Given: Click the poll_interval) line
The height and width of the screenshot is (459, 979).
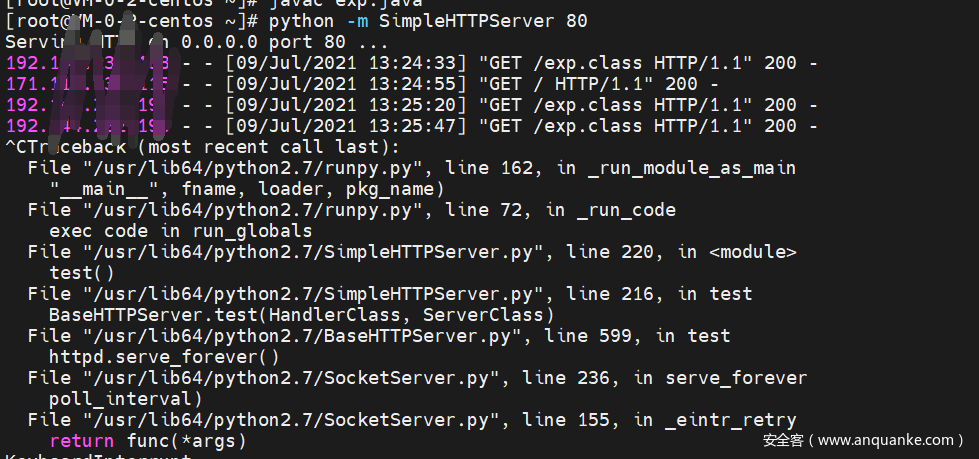Looking at the screenshot, I should (x=125, y=399).
